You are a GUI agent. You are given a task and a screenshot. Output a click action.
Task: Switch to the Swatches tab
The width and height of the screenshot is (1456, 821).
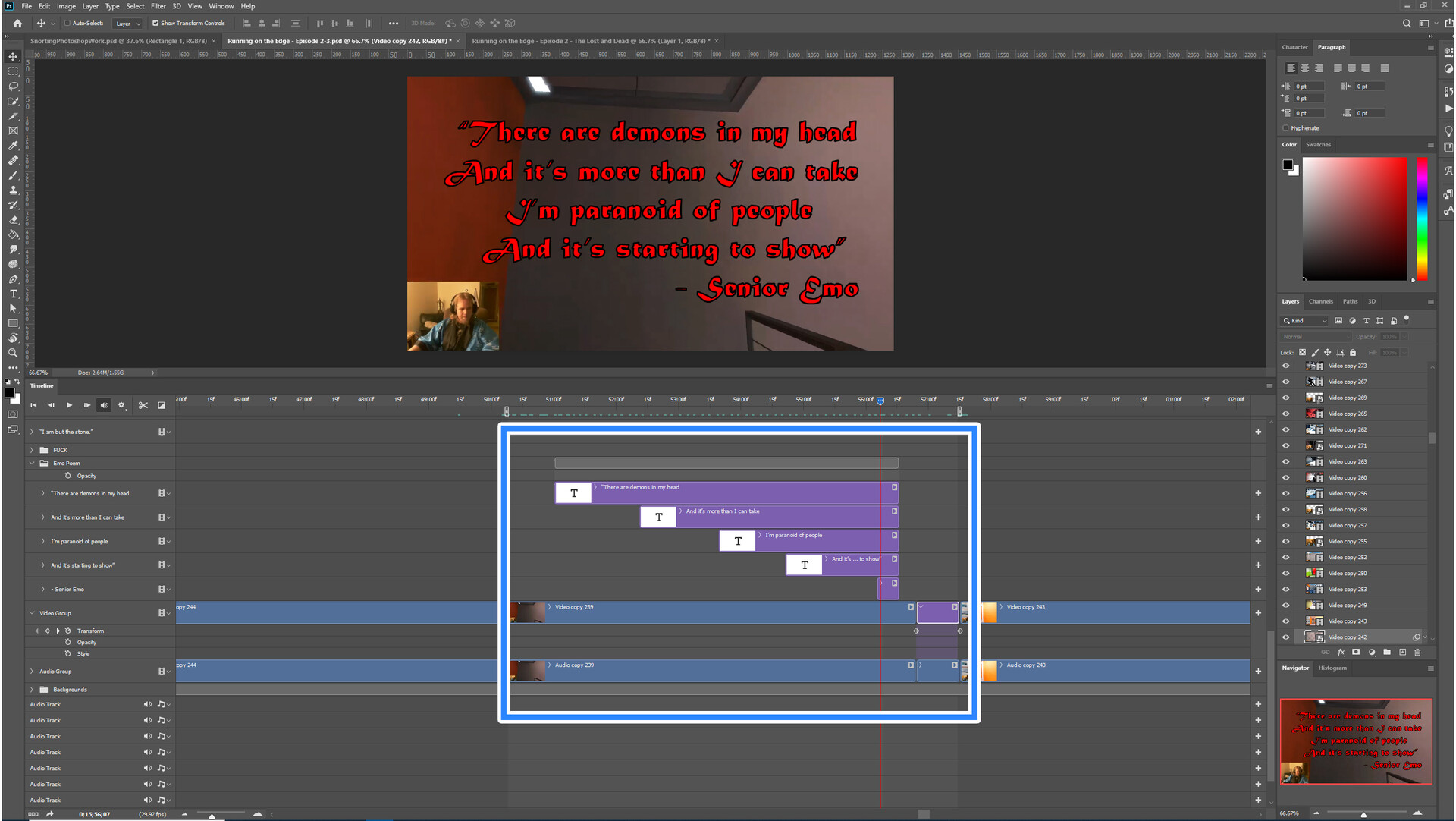click(1318, 144)
